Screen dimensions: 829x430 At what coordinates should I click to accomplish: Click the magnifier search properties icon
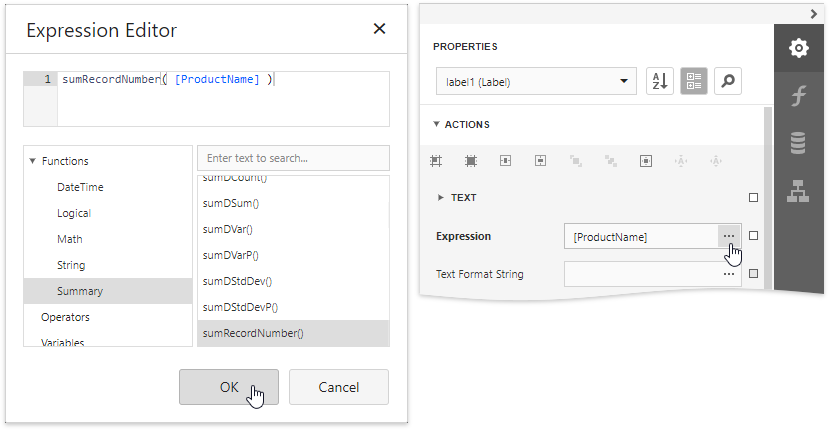click(x=728, y=81)
